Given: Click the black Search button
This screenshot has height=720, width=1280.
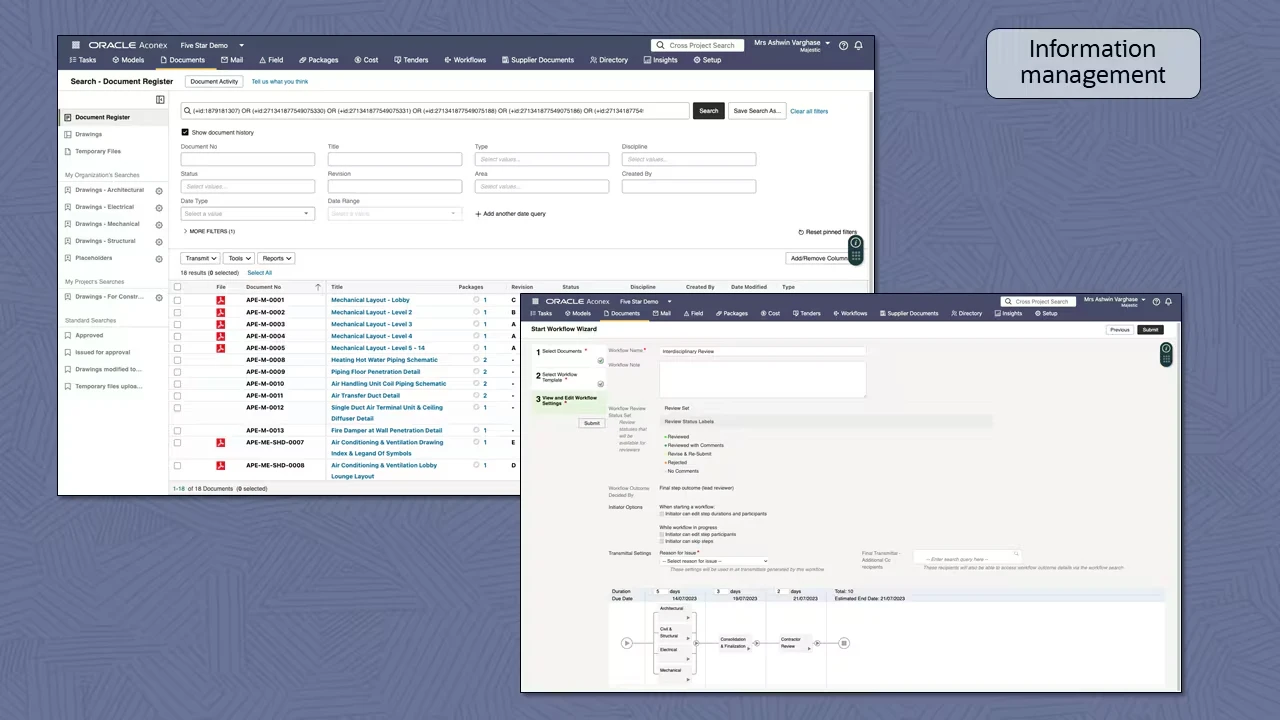Looking at the screenshot, I should (x=708, y=111).
